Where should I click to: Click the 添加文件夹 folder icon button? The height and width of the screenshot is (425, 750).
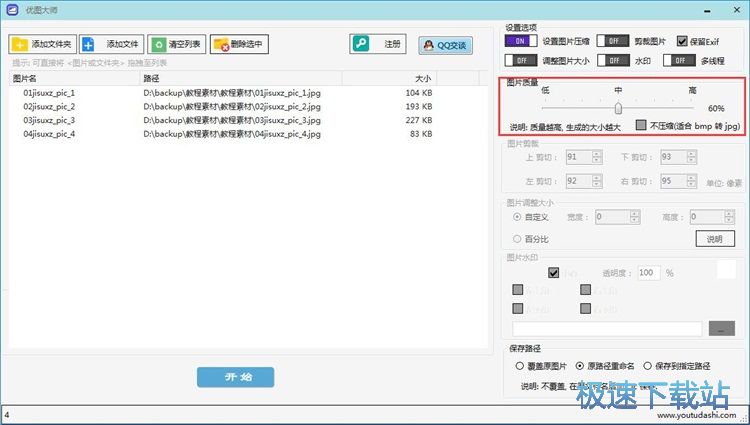[43, 44]
